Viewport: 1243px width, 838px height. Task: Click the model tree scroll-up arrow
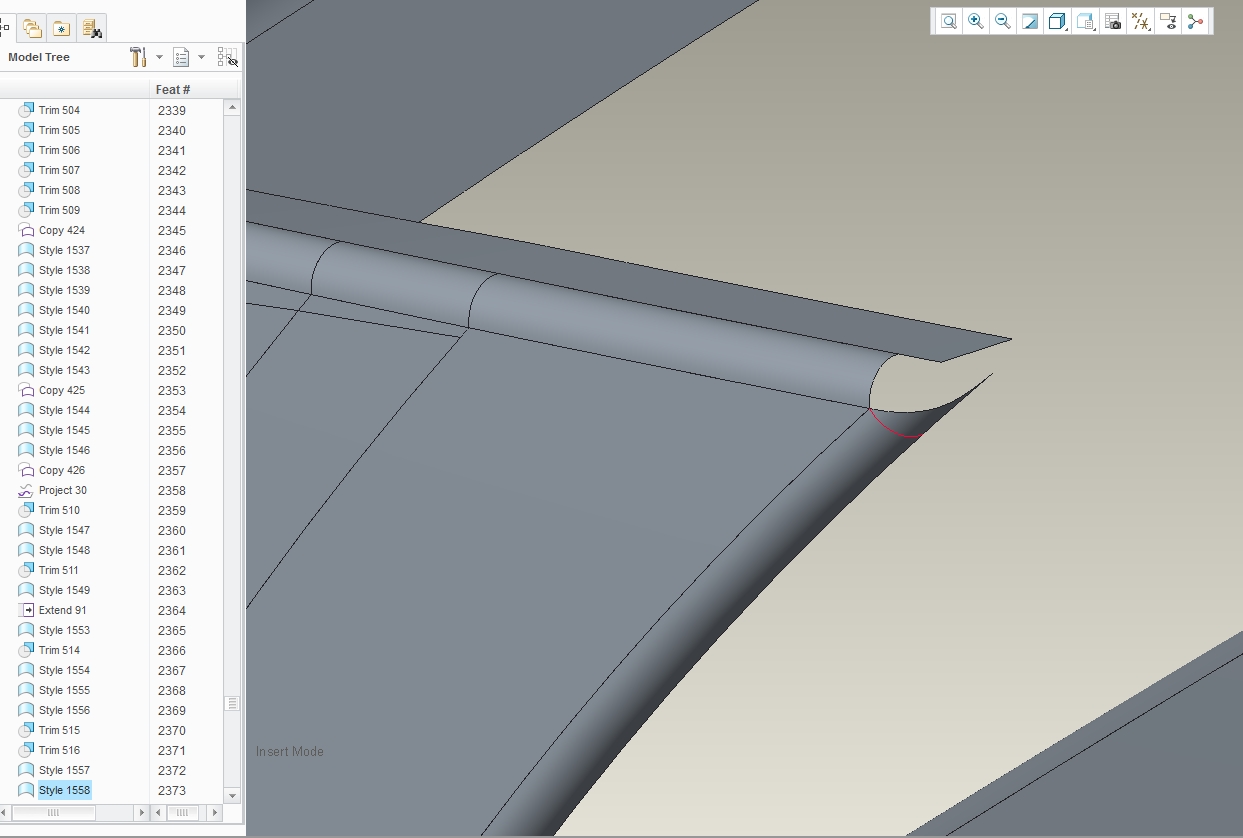tap(232, 107)
